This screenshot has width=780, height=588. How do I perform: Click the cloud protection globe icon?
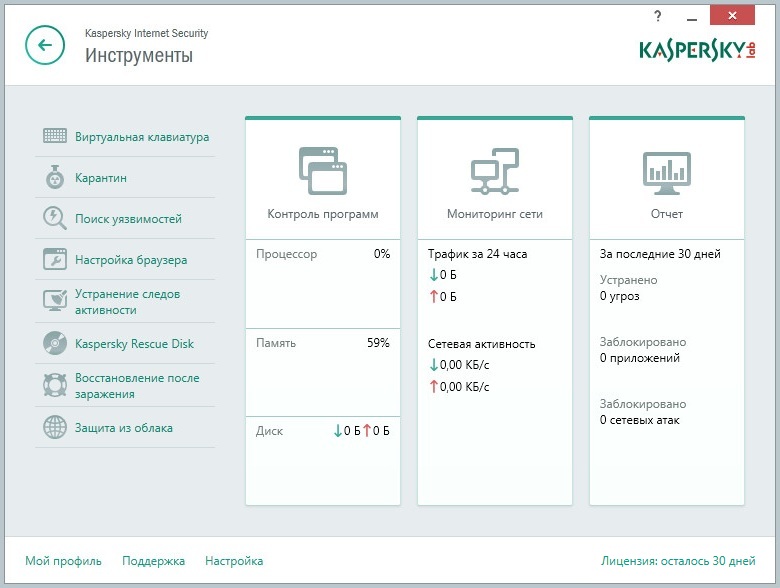tap(55, 427)
